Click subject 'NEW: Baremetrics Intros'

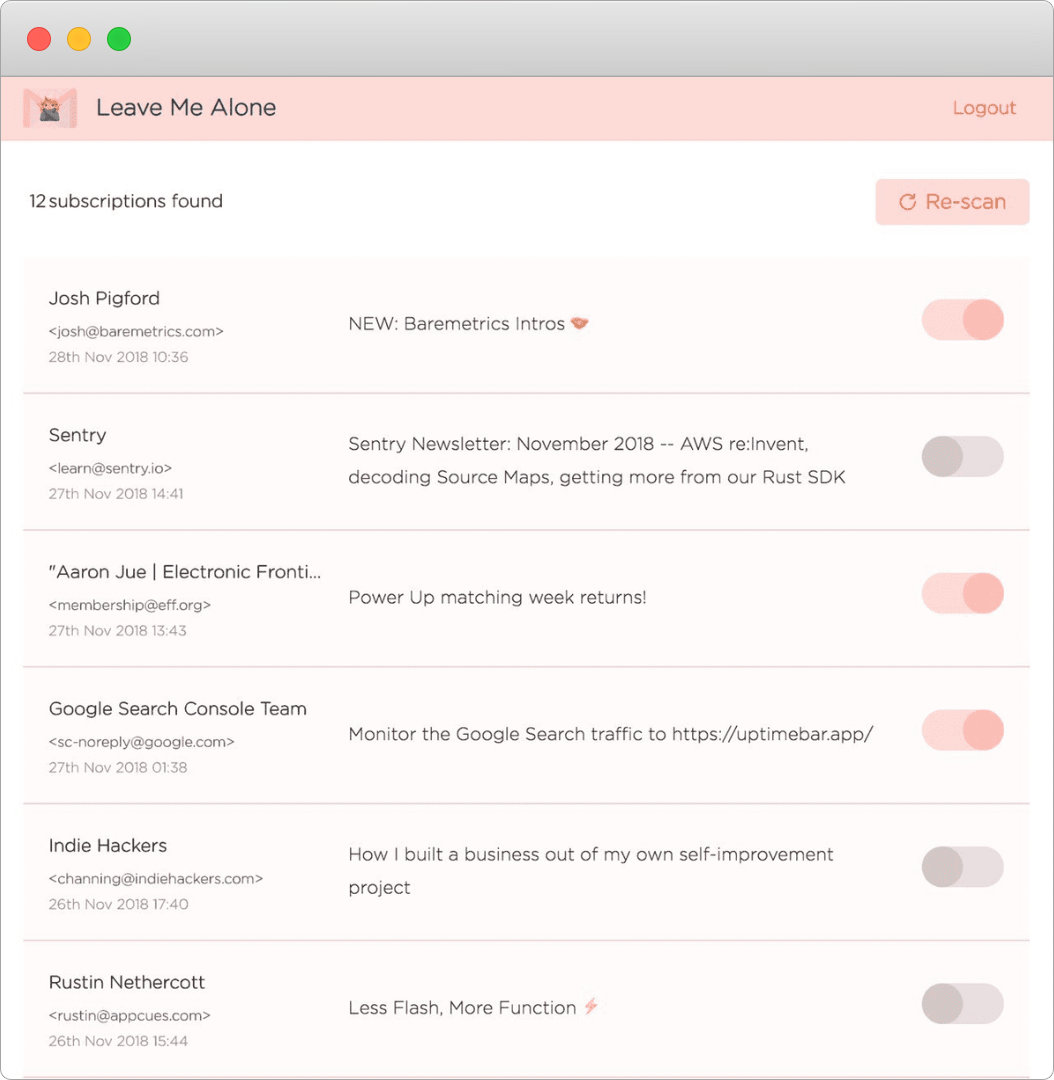[457, 324]
